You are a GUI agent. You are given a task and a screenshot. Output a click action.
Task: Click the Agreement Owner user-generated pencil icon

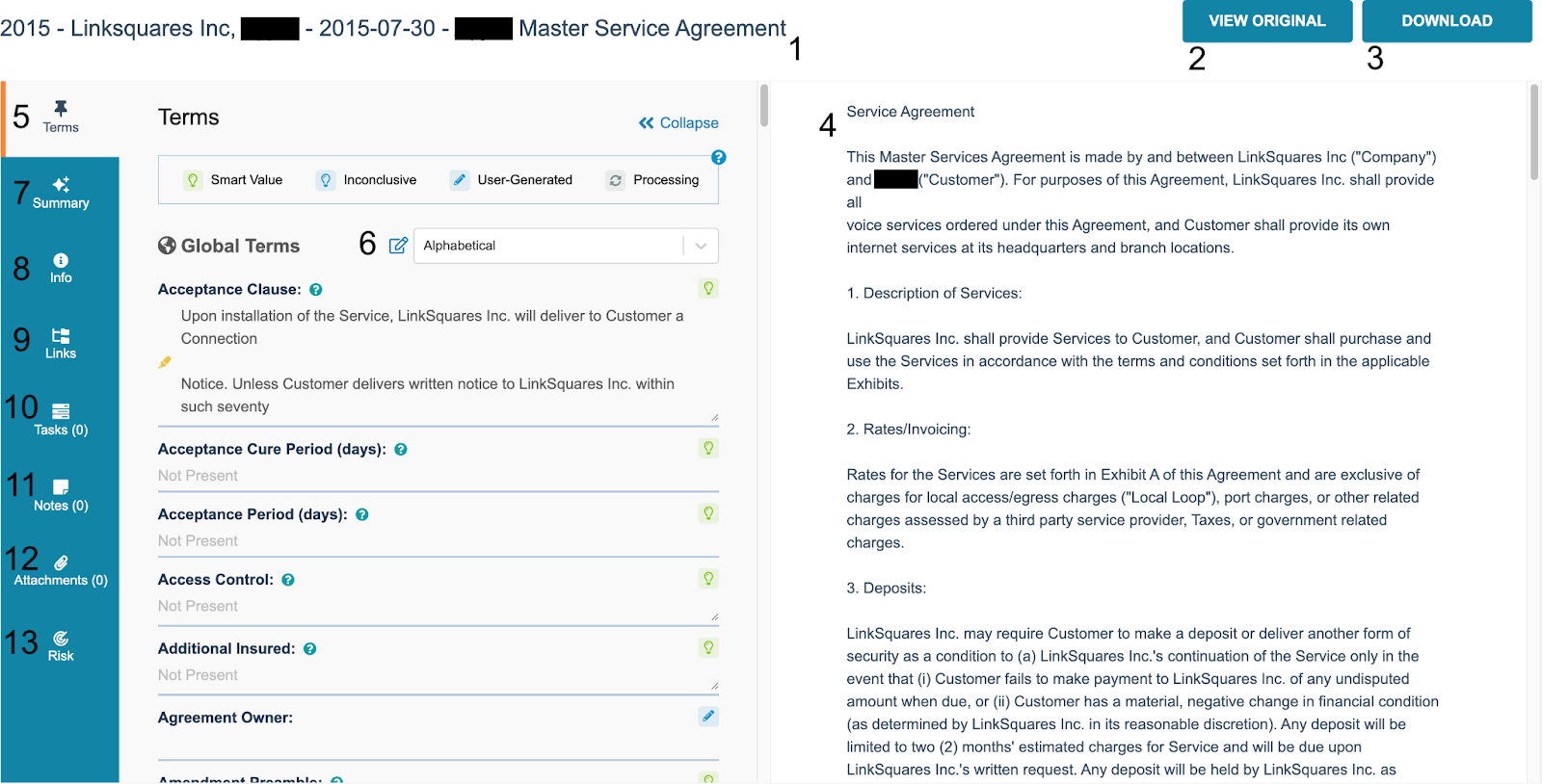[708, 716]
